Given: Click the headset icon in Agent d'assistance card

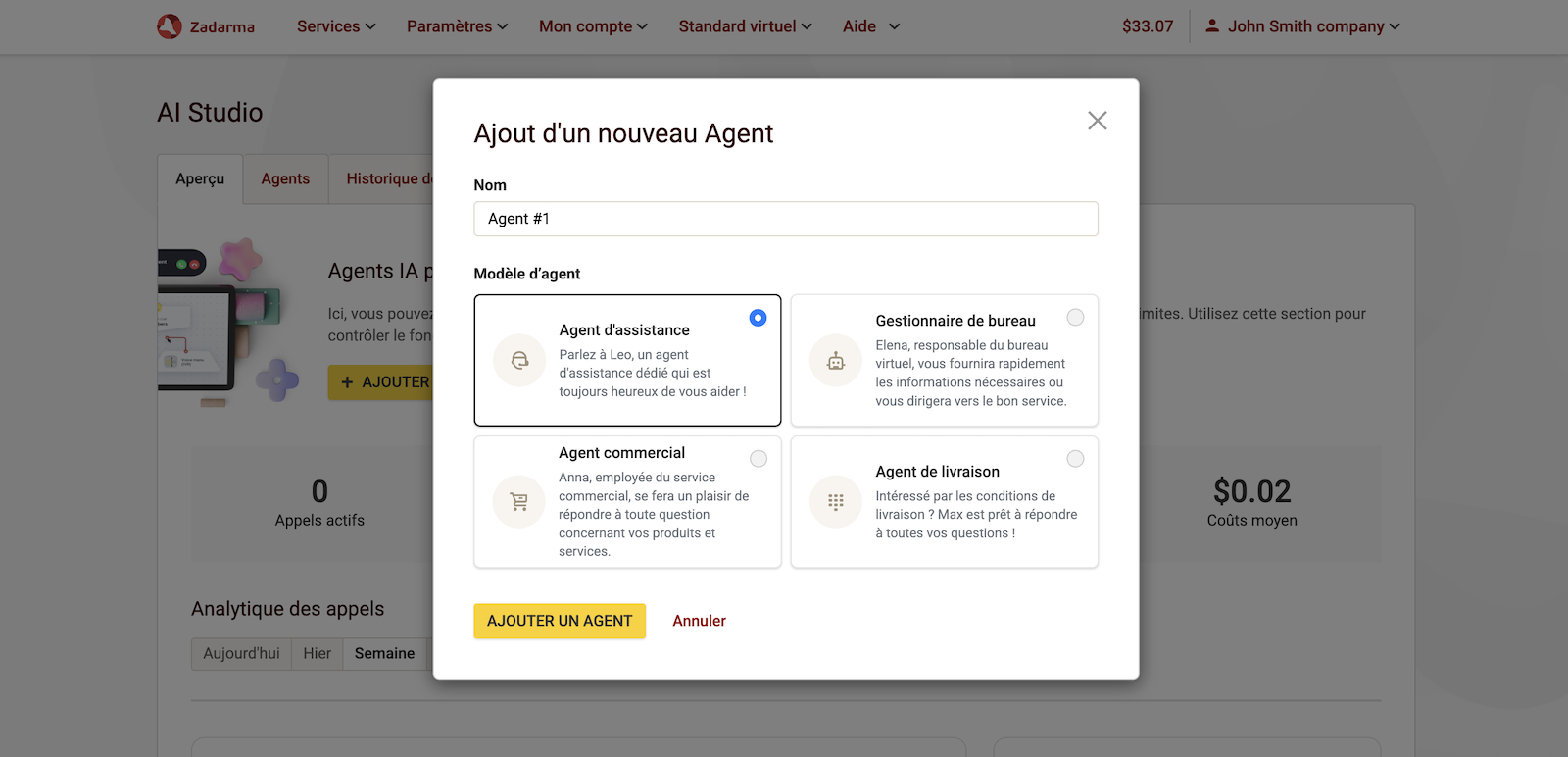Looking at the screenshot, I should pyautogui.click(x=519, y=361).
